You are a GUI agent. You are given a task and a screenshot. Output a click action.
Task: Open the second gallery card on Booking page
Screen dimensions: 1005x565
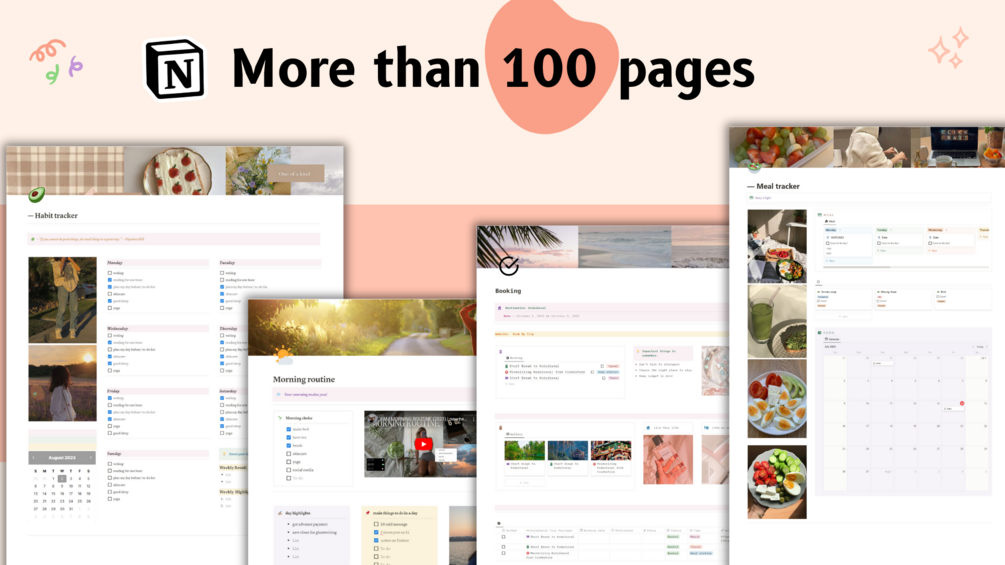(567, 457)
